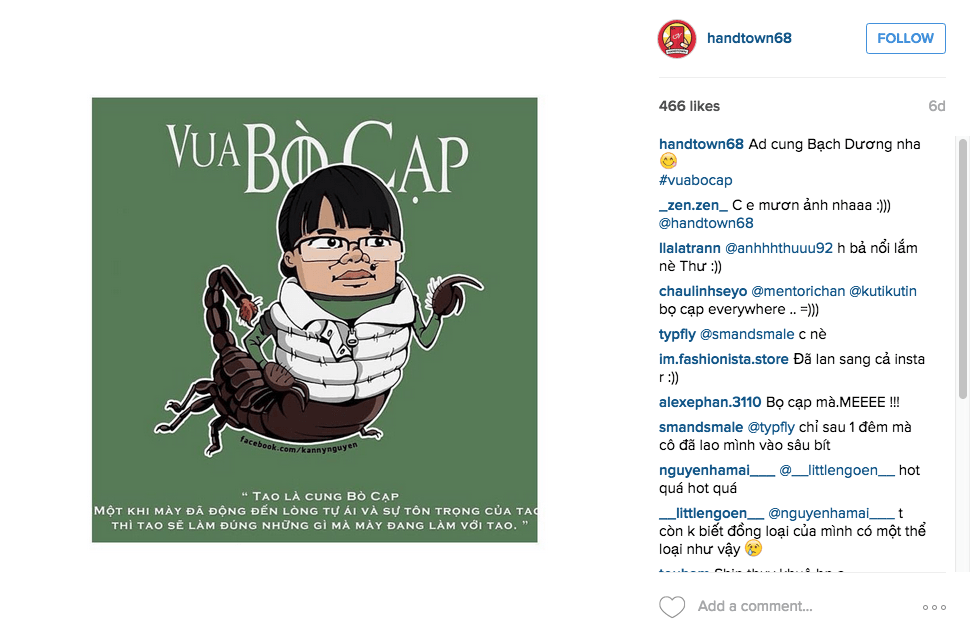The image size is (970, 640).
Task: Click the Follow button
Action: click(x=905, y=38)
